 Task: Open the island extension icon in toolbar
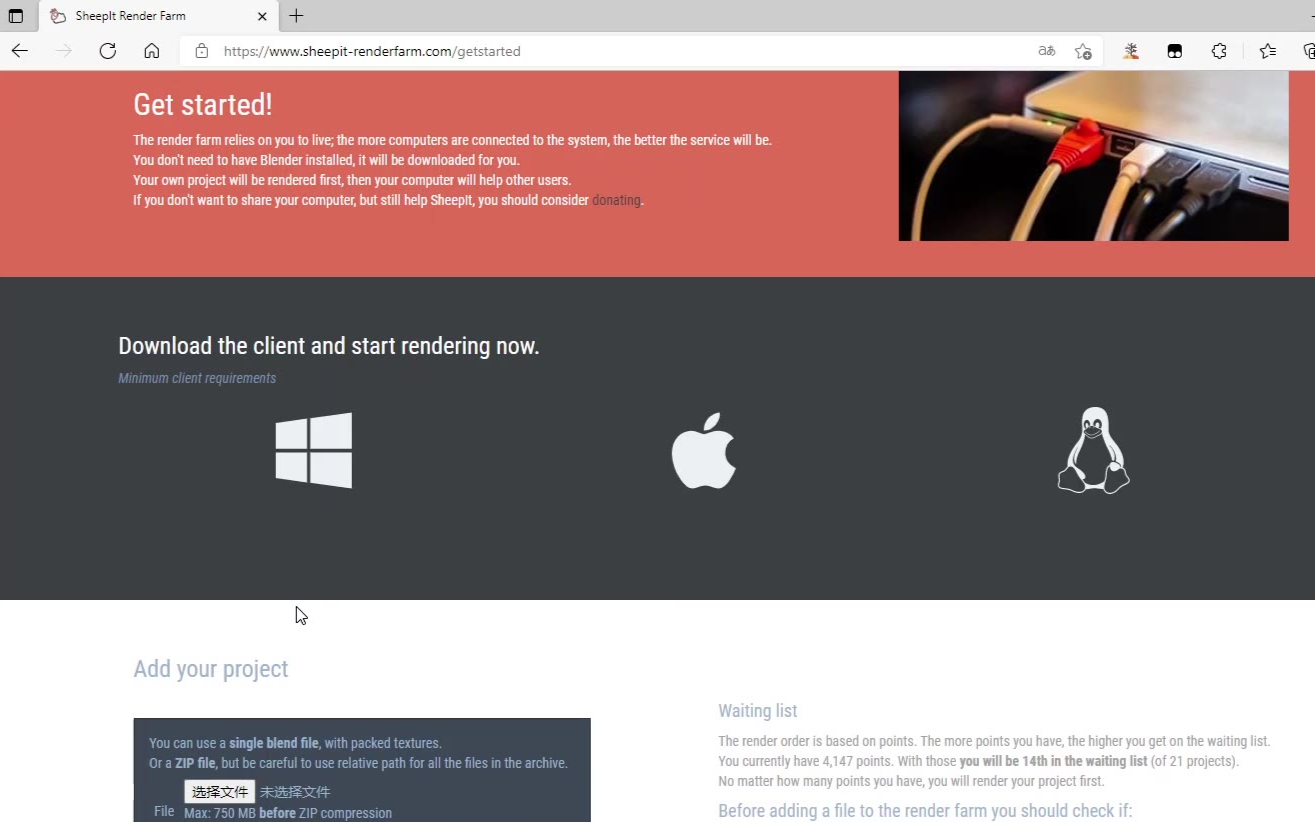[1131, 51]
